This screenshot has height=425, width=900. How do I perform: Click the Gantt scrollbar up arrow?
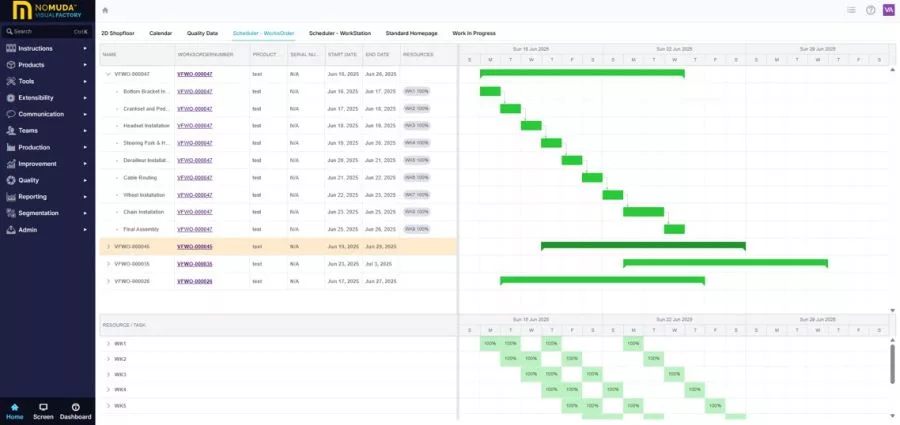(x=893, y=69)
